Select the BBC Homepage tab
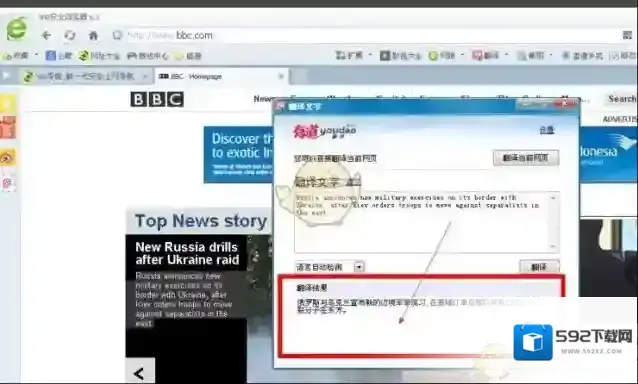Viewport: 638px width, 384px height. click(x=221, y=76)
